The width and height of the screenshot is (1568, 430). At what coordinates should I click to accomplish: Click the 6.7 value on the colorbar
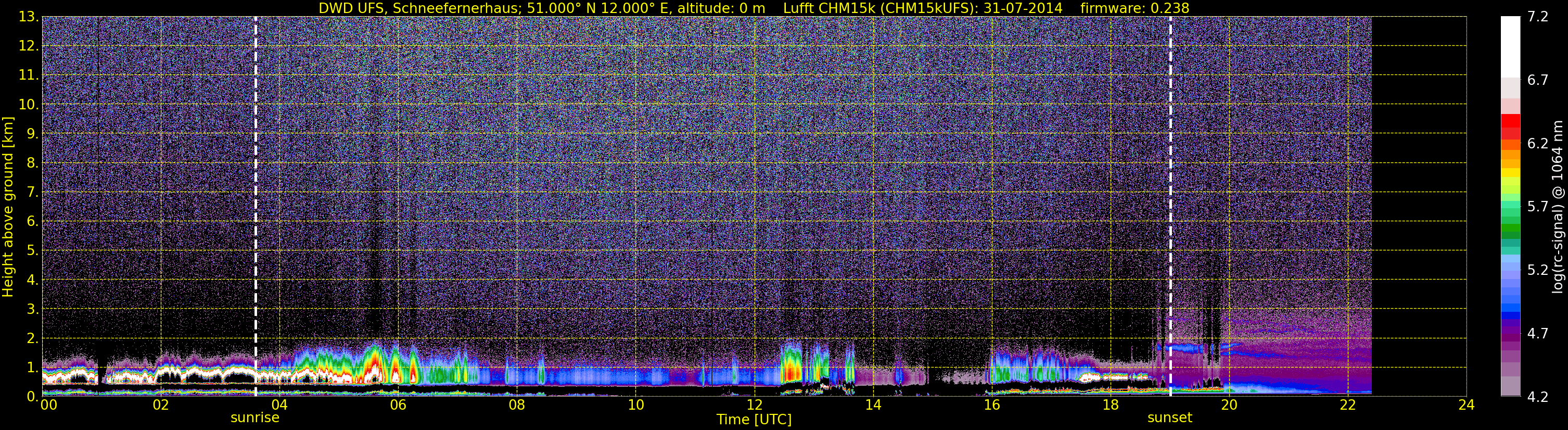(1537, 80)
